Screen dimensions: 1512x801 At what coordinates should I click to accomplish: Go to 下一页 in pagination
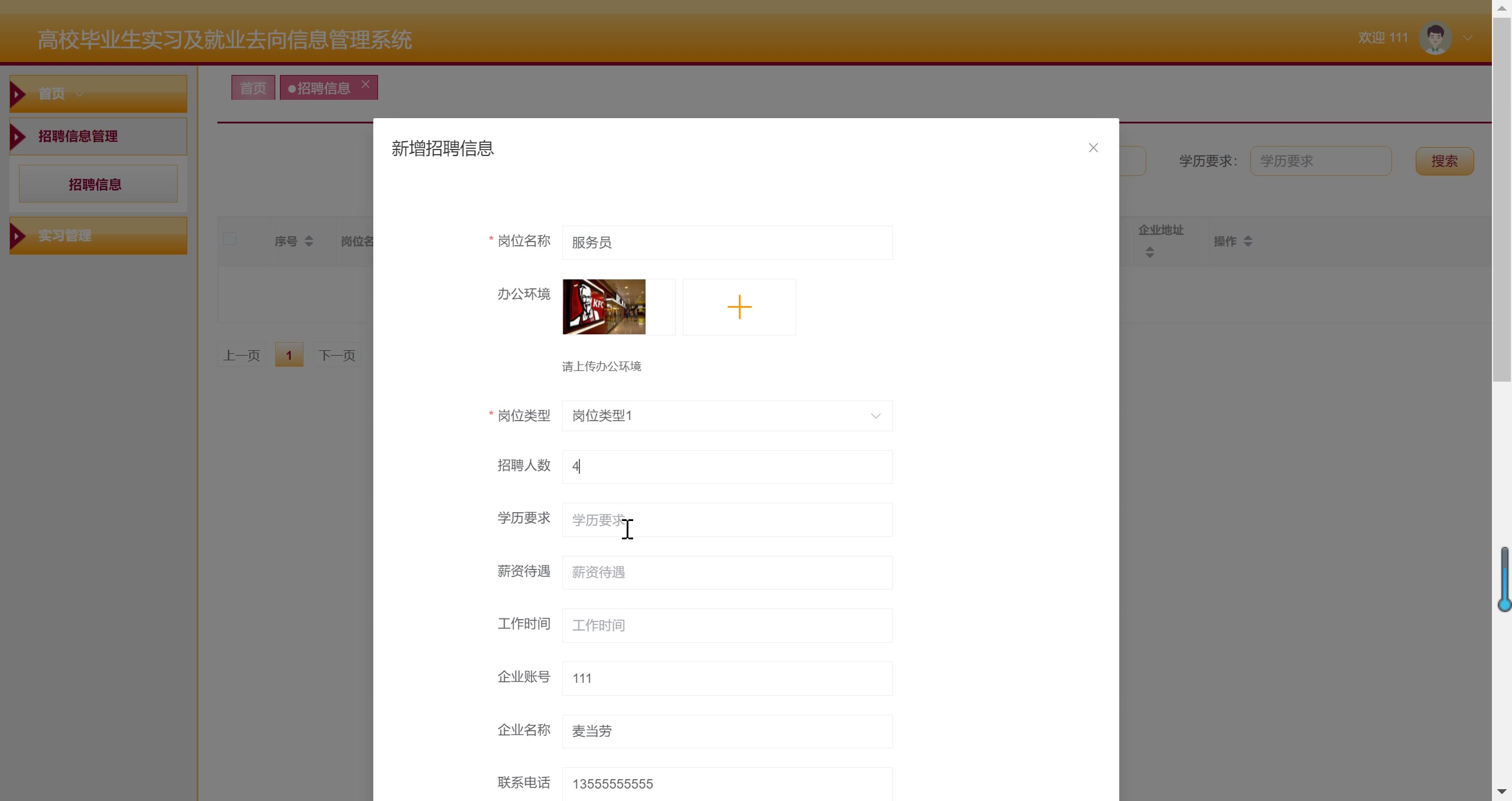[337, 355]
